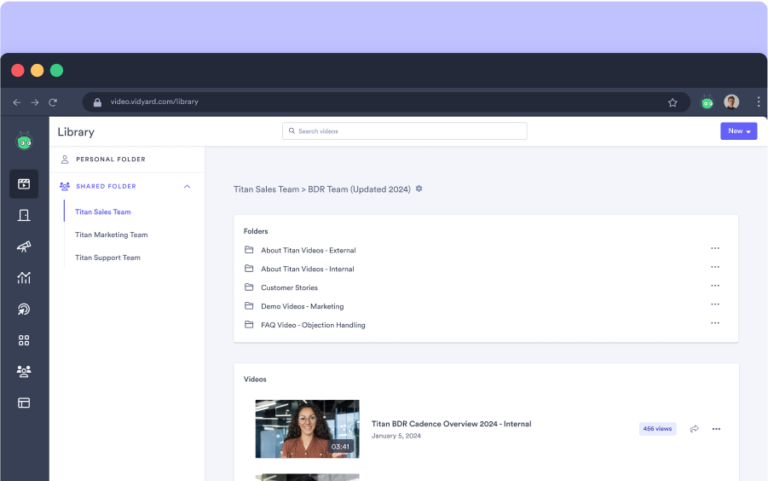This screenshot has height=481, width=768.
Task: Open BDR Team folder settings gear
Action: (x=419, y=188)
